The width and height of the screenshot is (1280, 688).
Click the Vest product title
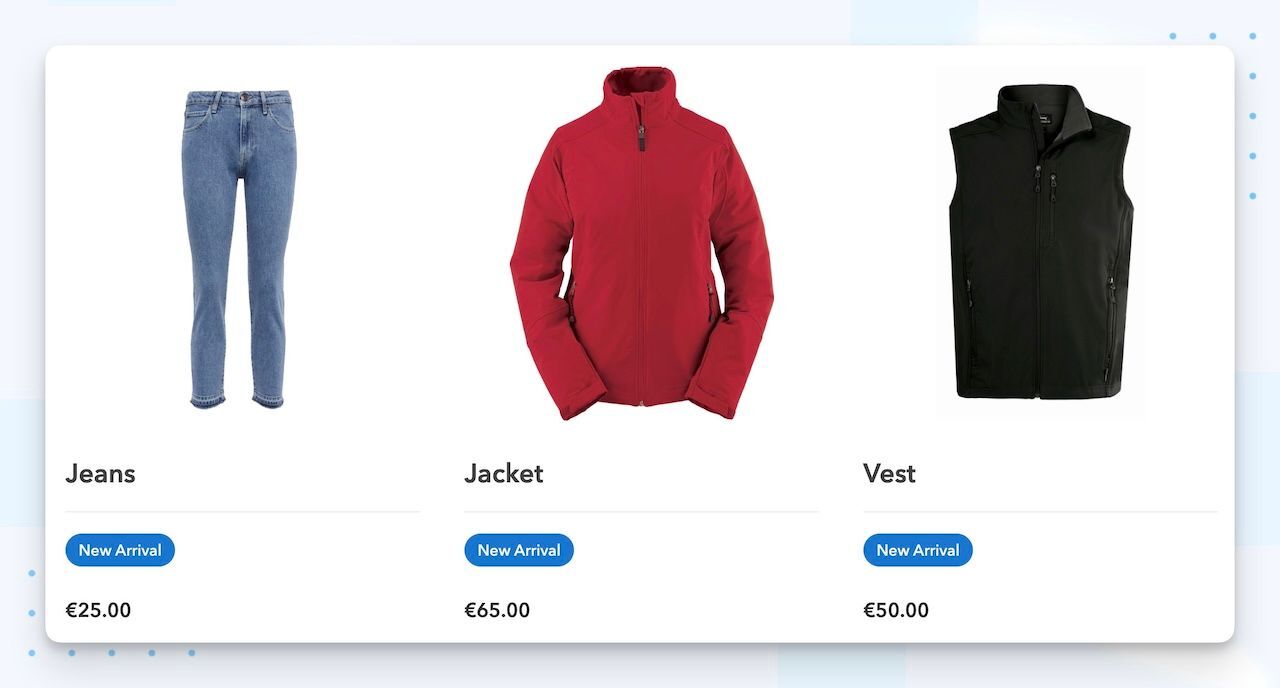pos(890,473)
